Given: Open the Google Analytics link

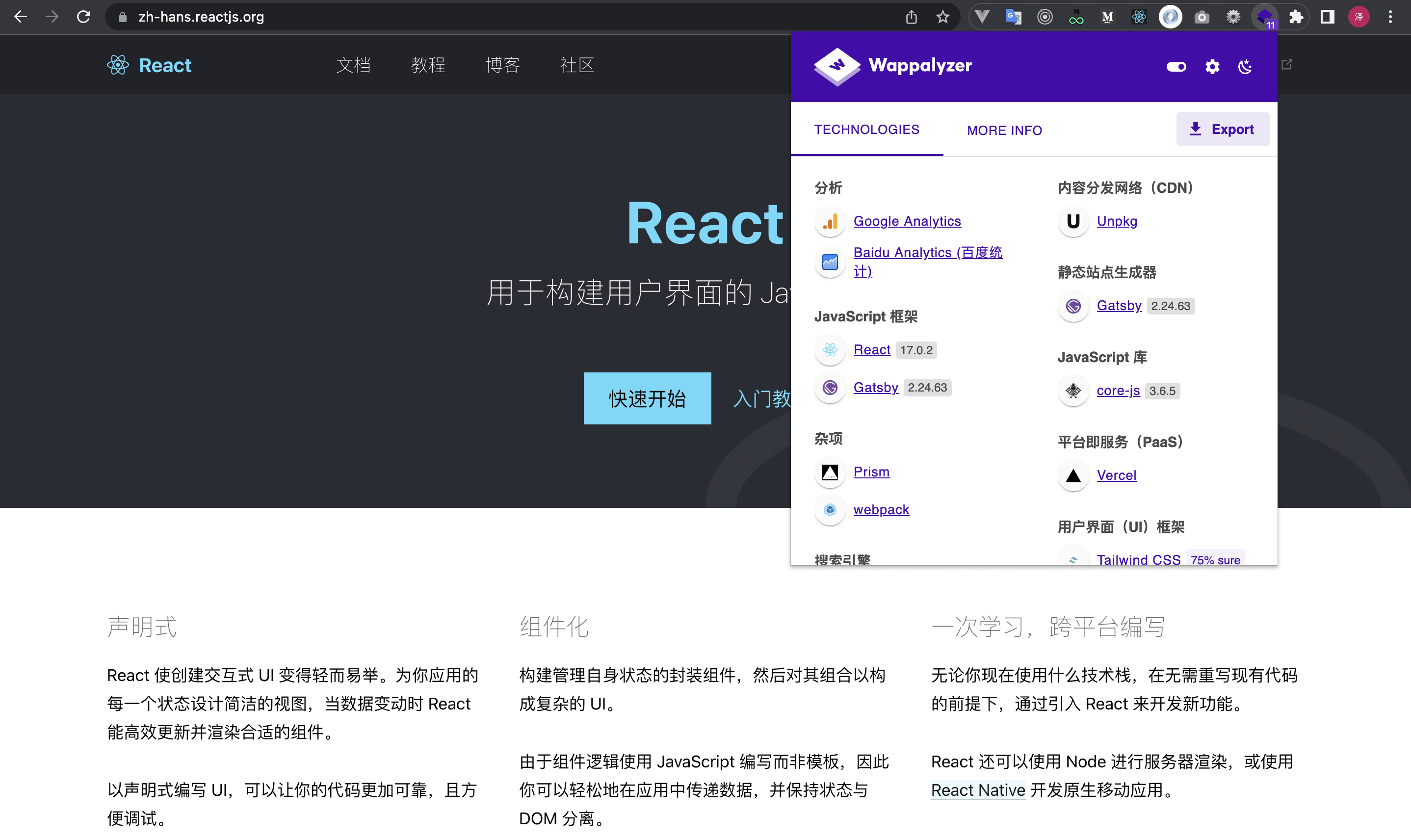Looking at the screenshot, I should click(907, 221).
